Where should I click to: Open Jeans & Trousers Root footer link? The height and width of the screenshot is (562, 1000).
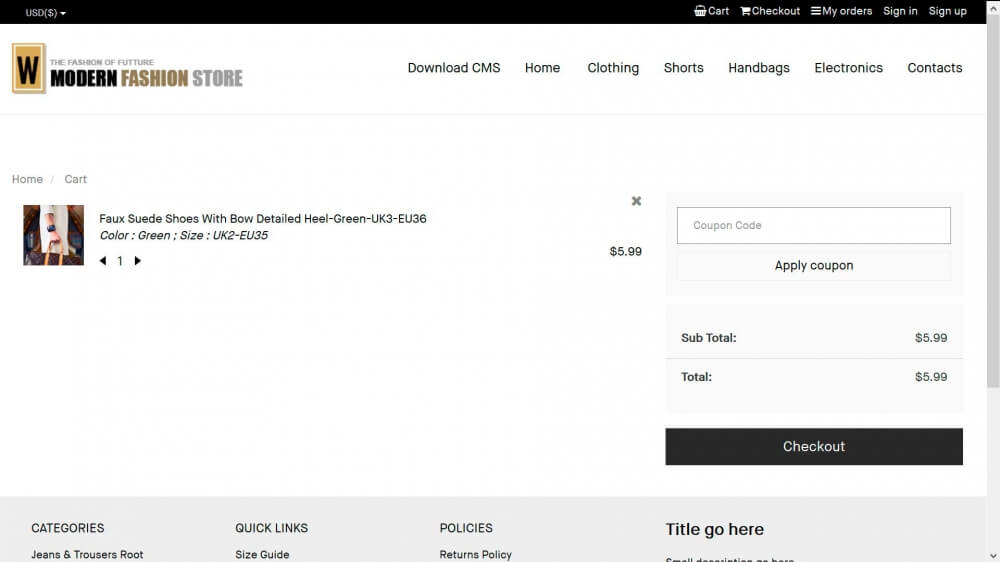[x=87, y=554]
